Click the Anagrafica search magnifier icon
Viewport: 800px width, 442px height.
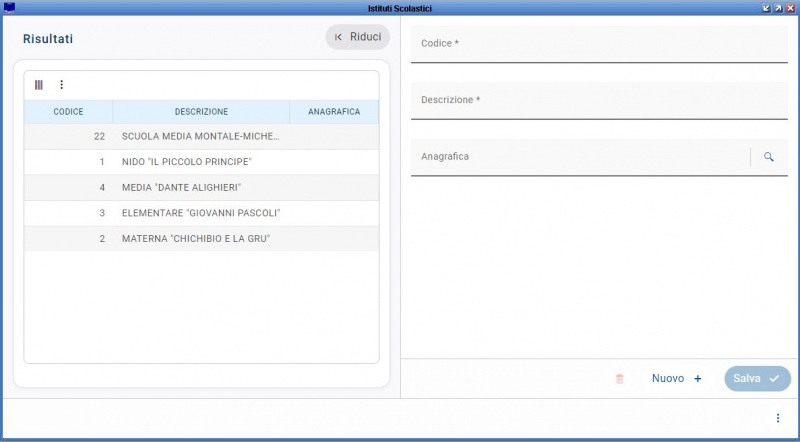pyautogui.click(x=768, y=157)
